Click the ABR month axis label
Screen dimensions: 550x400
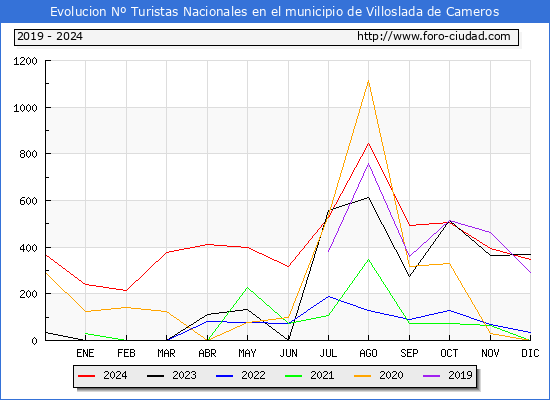pyautogui.click(x=207, y=353)
